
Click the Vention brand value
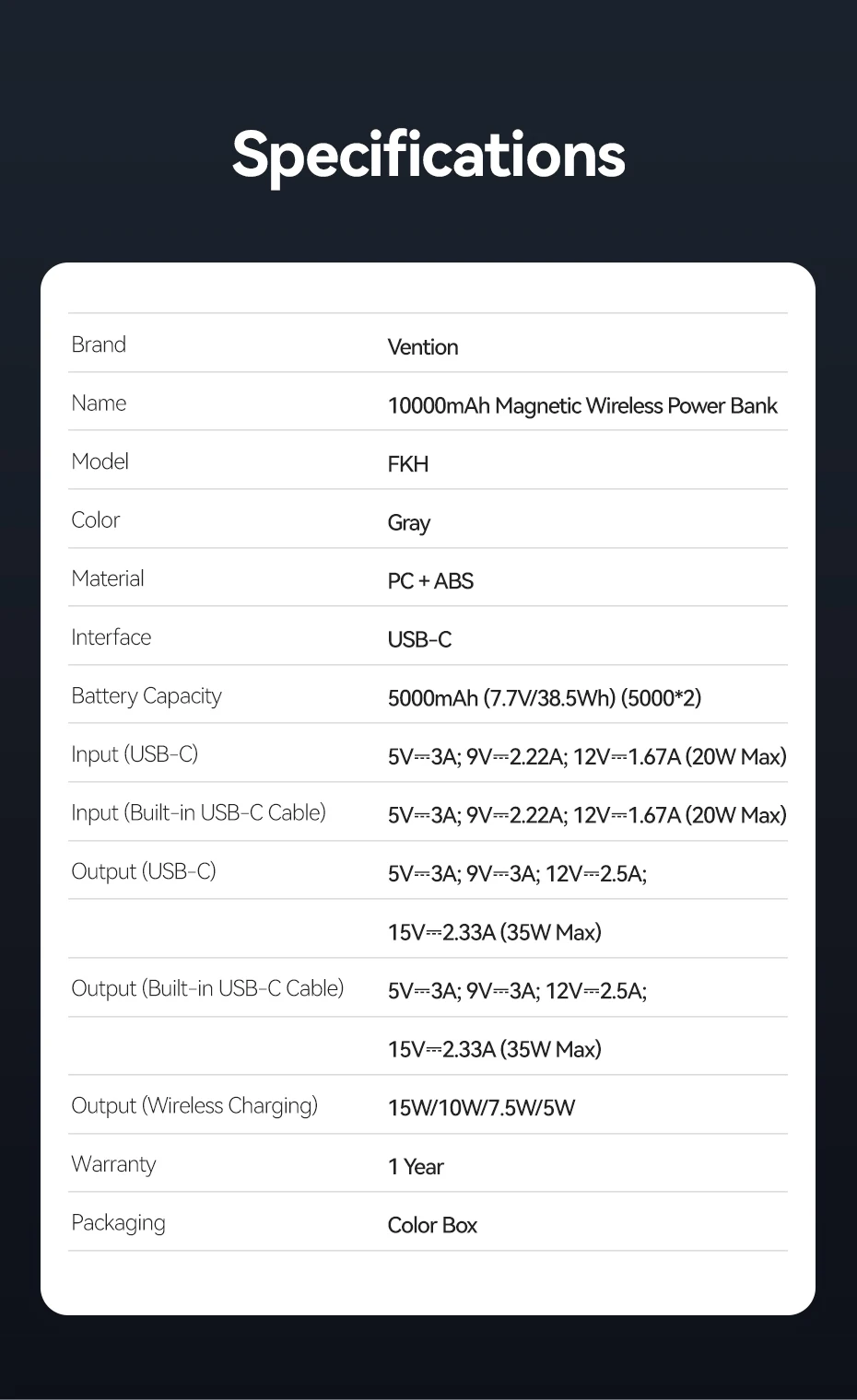click(422, 347)
